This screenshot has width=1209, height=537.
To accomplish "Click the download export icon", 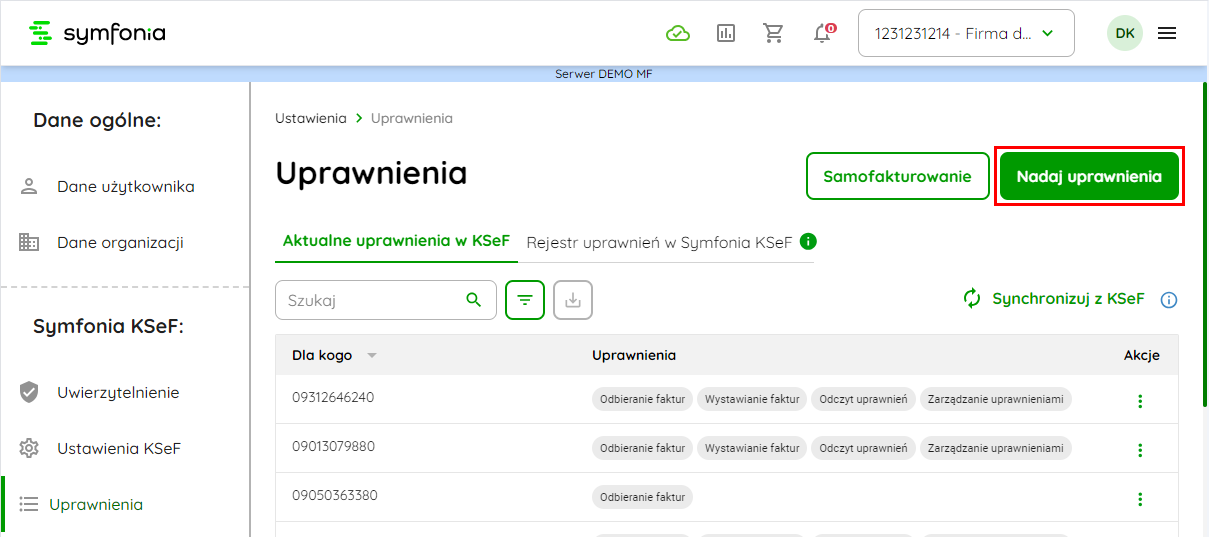I will click(x=573, y=299).
